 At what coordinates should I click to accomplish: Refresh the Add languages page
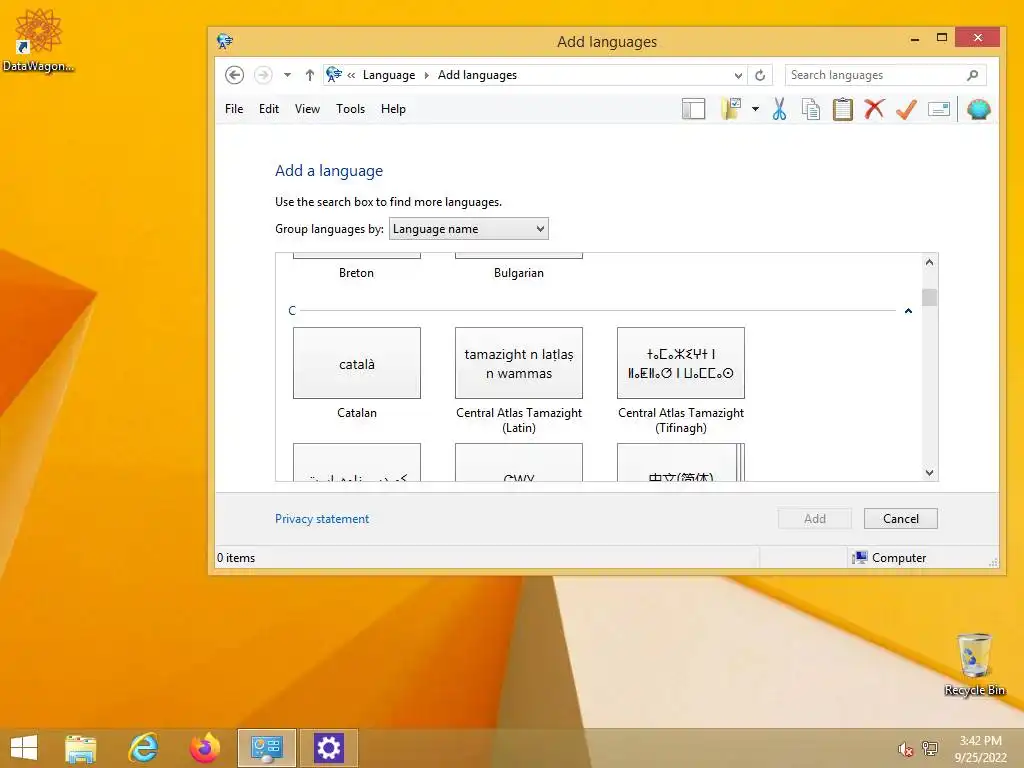760,75
